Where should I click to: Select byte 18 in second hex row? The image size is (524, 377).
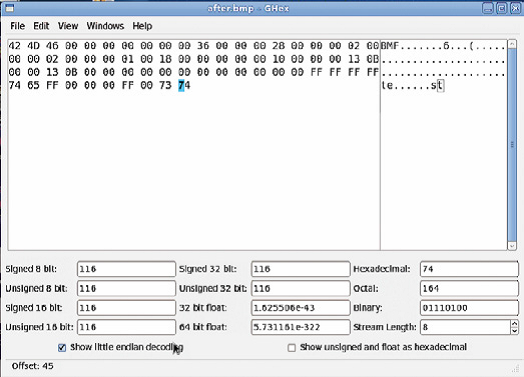165,59
